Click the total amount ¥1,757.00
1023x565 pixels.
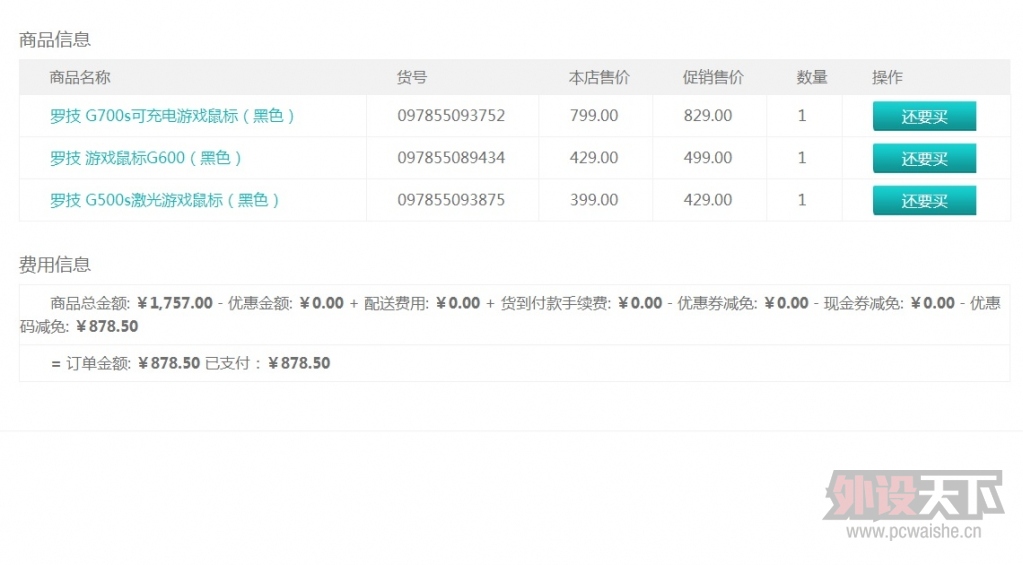click(175, 303)
